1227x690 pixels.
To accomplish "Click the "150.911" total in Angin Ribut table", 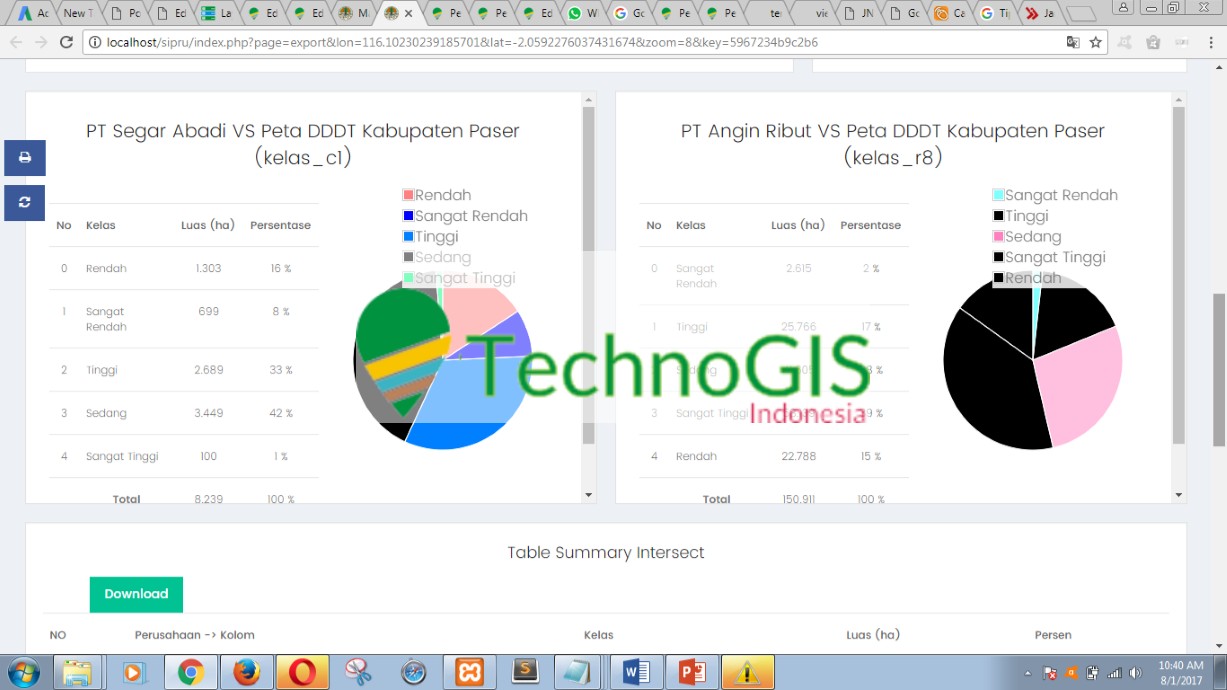I will [x=798, y=499].
